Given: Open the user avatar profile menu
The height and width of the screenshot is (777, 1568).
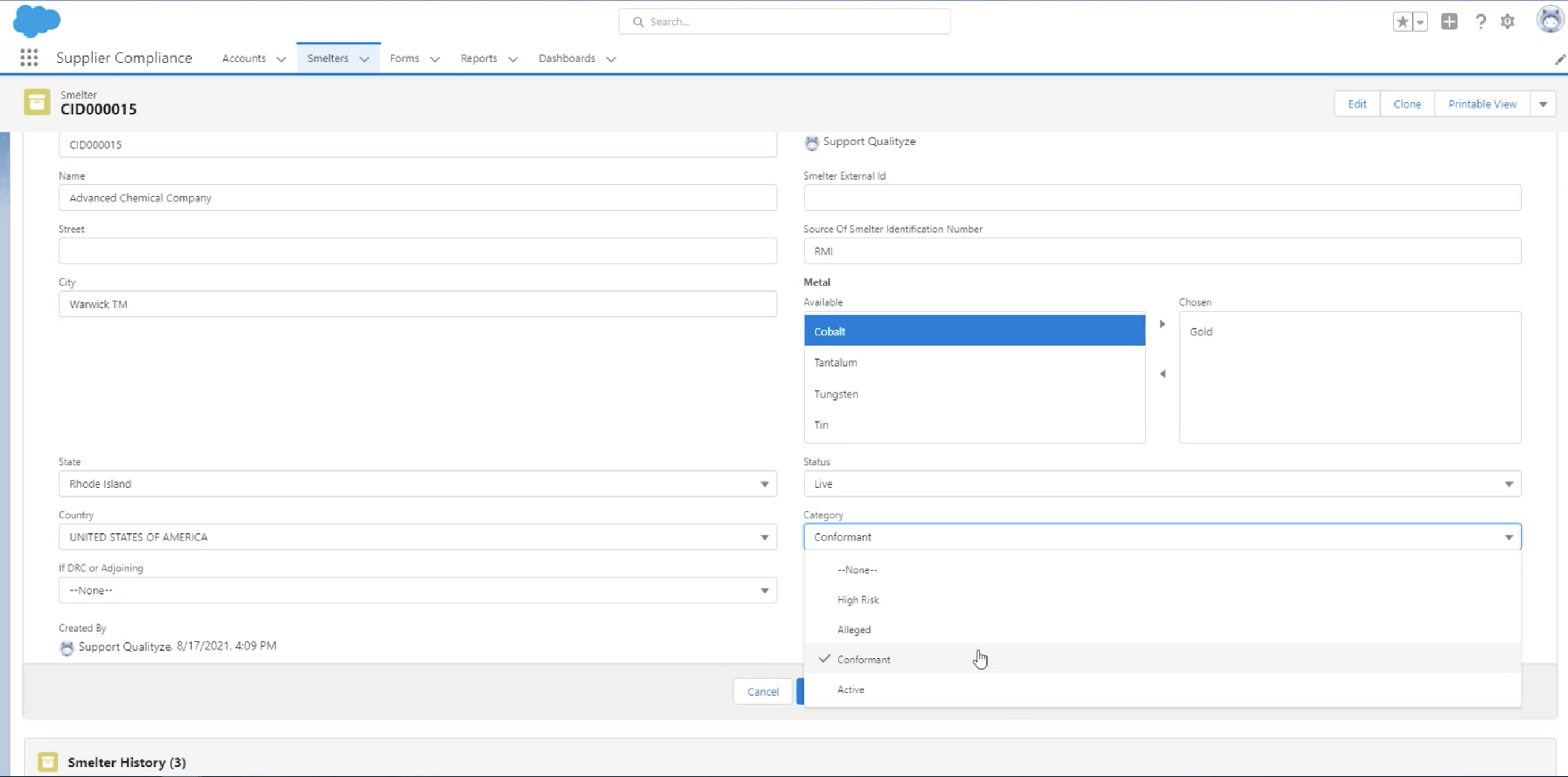Looking at the screenshot, I should [1549, 20].
